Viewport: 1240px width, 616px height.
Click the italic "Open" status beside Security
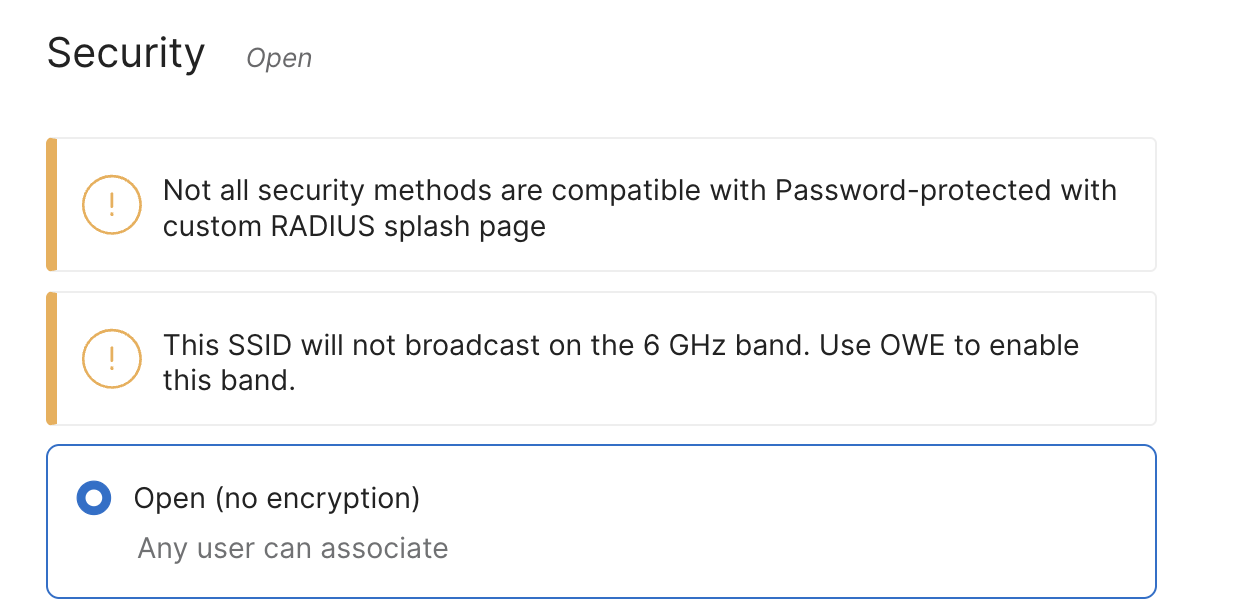(279, 59)
